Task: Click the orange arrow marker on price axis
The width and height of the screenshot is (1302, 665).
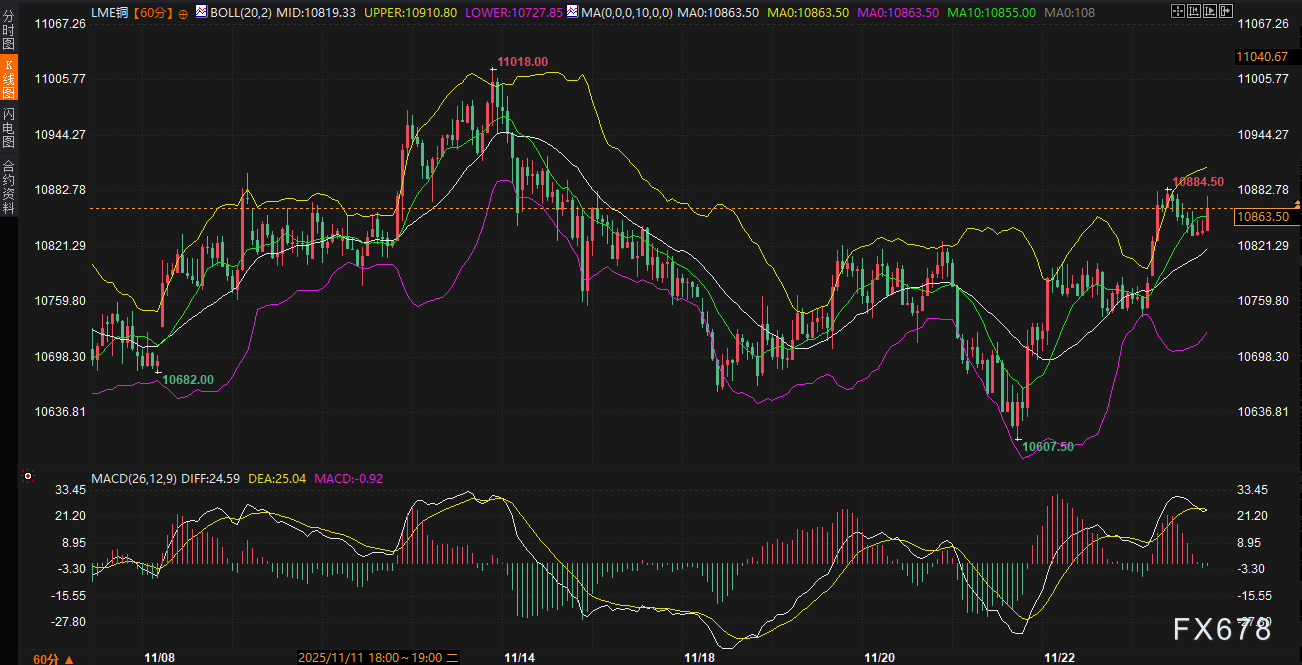Action: click(1296, 204)
